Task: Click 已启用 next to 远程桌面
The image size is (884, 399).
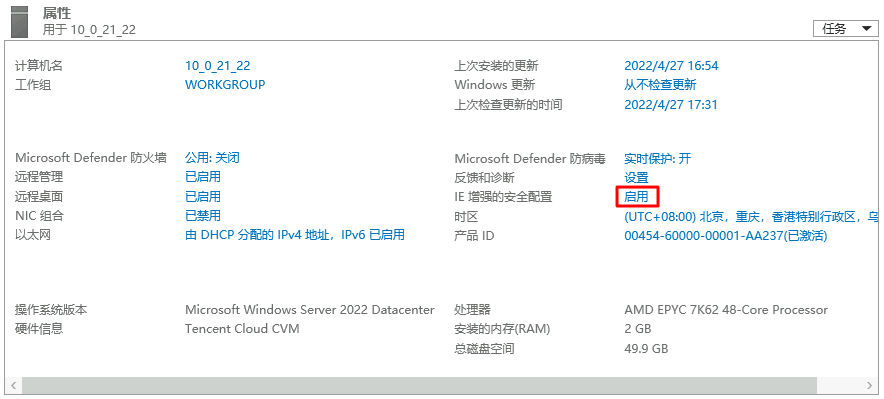Action: point(203,197)
